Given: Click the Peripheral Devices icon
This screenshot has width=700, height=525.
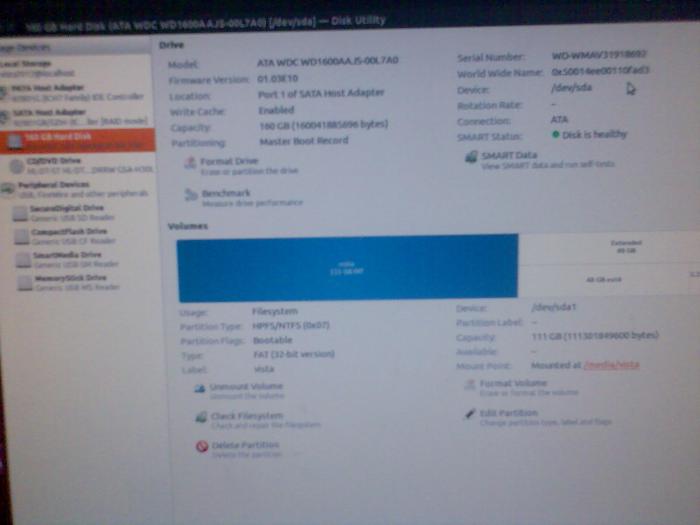Looking at the screenshot, I should click(x=7, y=189).
